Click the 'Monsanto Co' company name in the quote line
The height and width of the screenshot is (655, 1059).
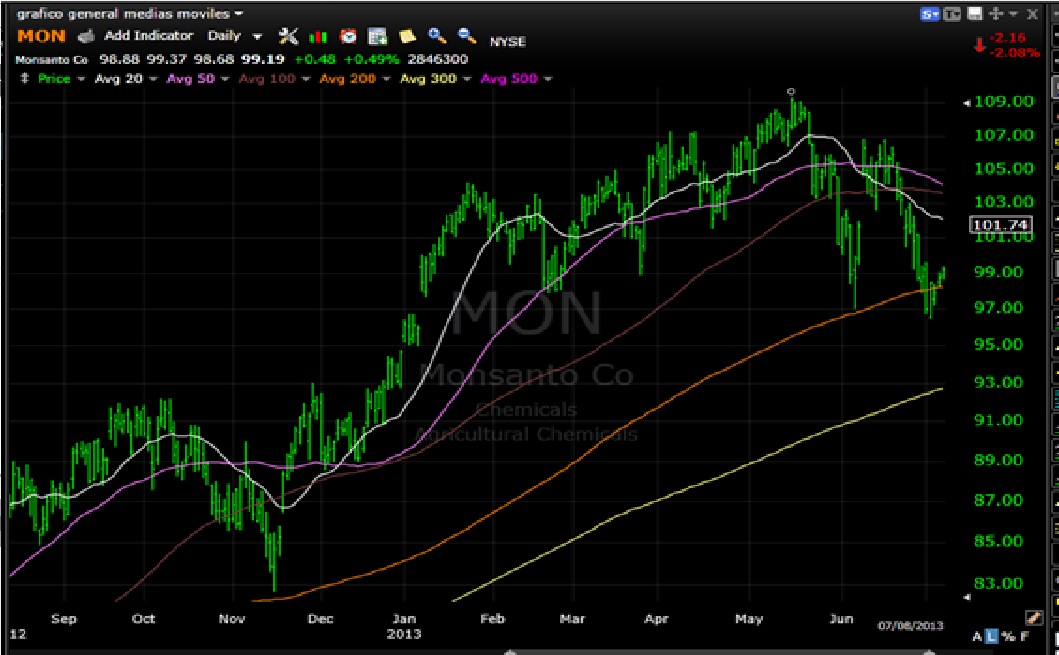(x=51, y=60)
